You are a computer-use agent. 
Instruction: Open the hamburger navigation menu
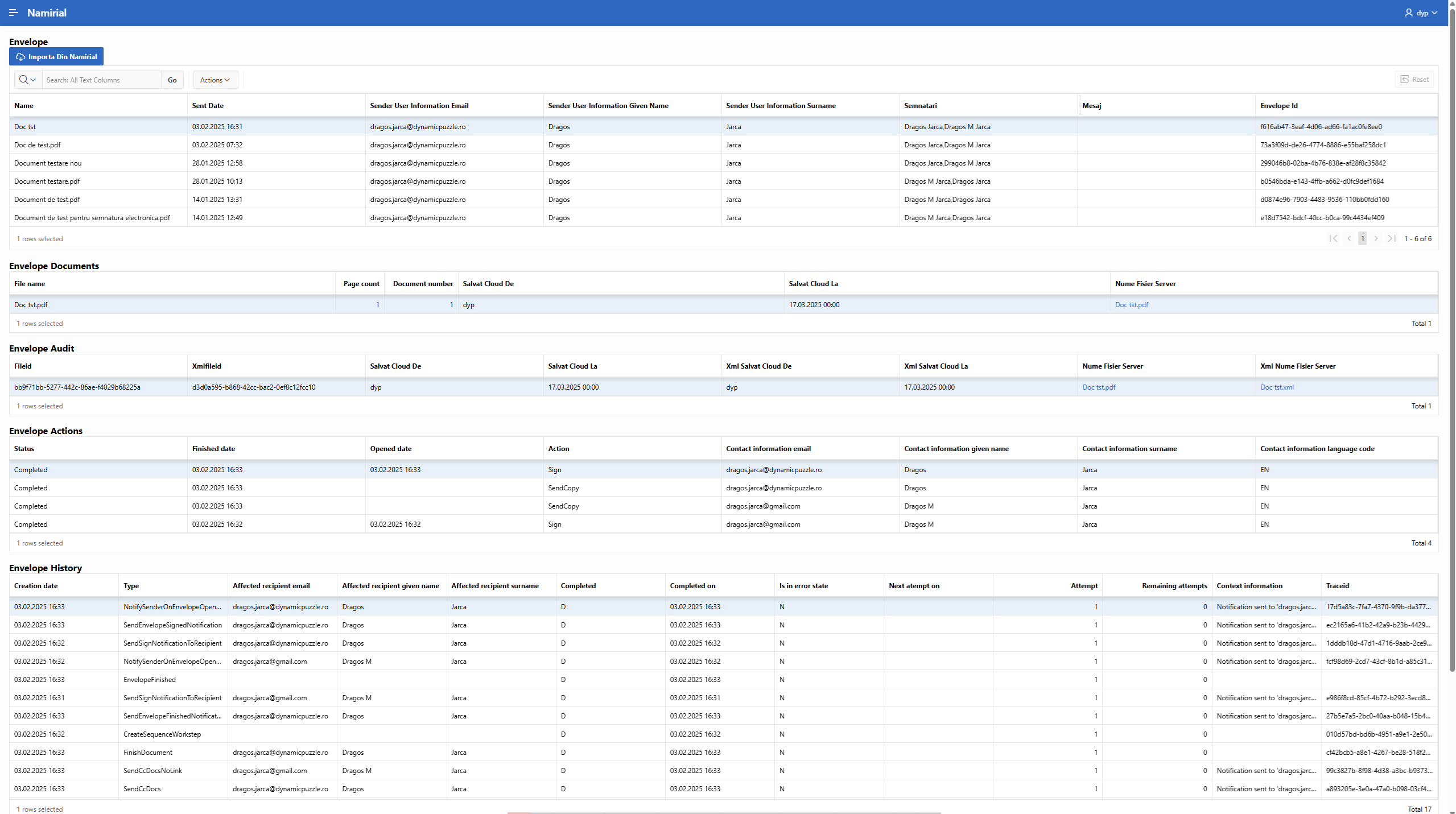pos(14,13)
